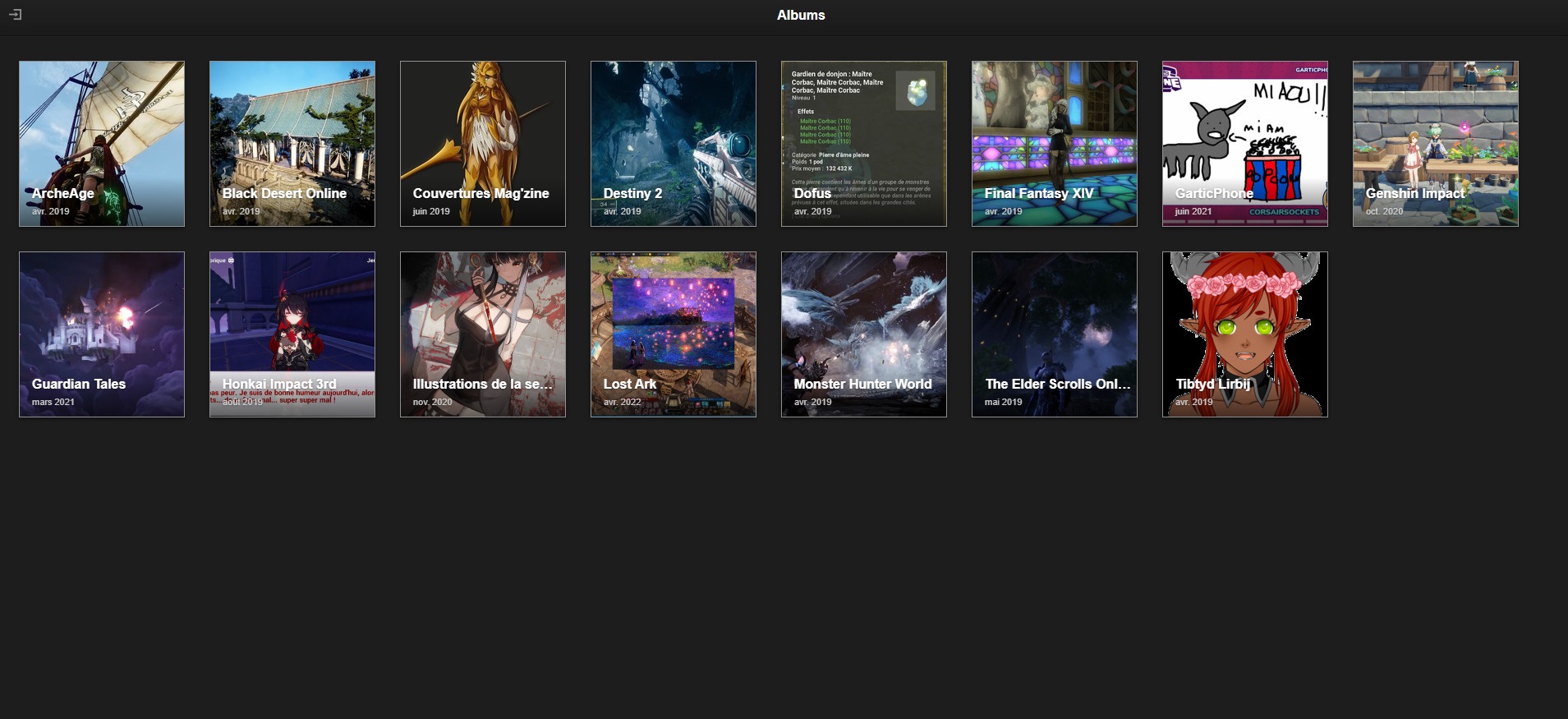Open the Illustrations de la se… album
Image resolution: width=1568 pixels, height=719 pixels.
pyautogui.click(x=483, y=334)
